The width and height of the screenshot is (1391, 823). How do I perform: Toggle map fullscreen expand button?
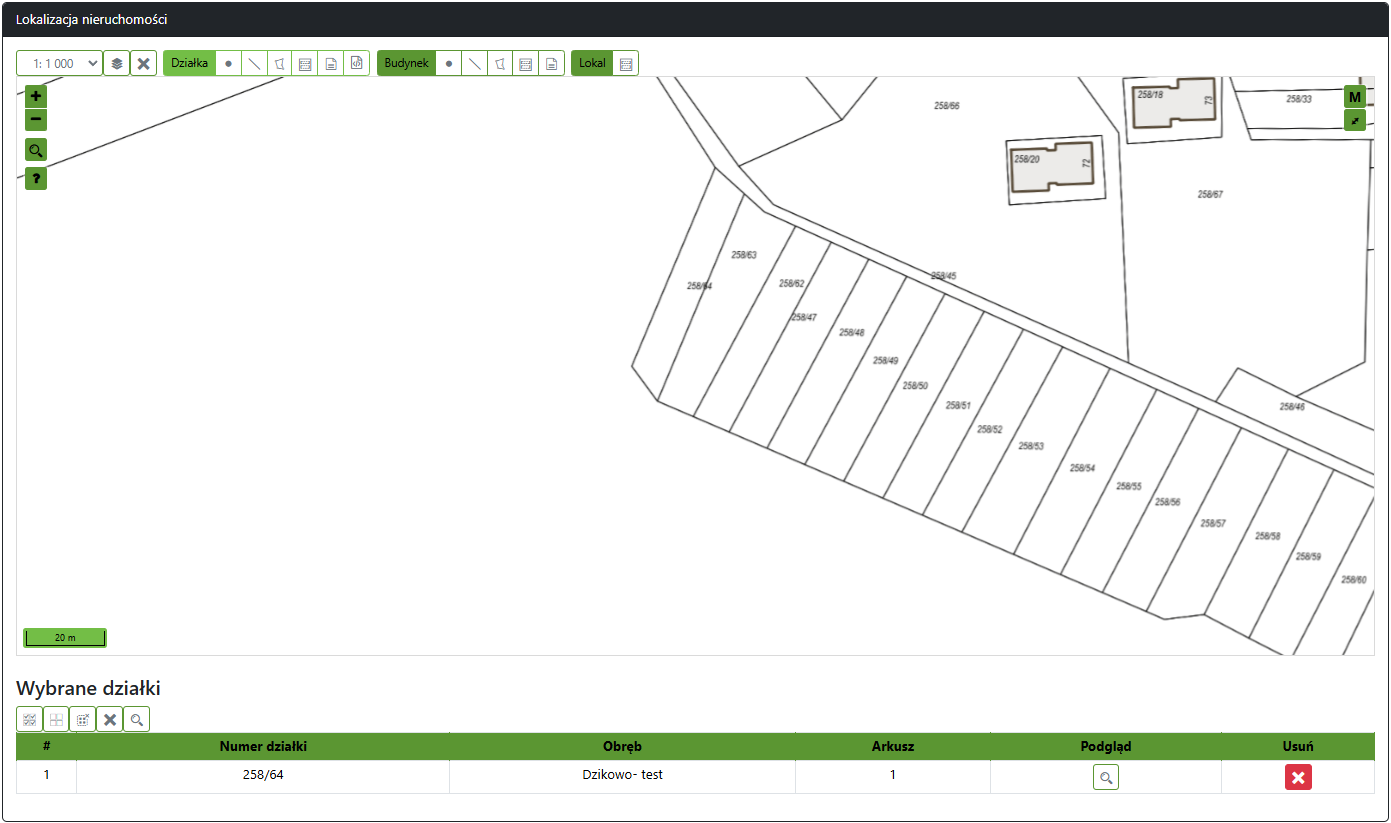click(1355, 120)
